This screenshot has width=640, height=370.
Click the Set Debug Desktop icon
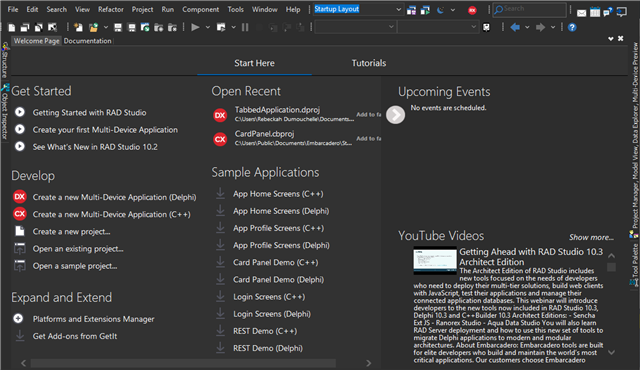pyautogui.click(x=425, y=10)
